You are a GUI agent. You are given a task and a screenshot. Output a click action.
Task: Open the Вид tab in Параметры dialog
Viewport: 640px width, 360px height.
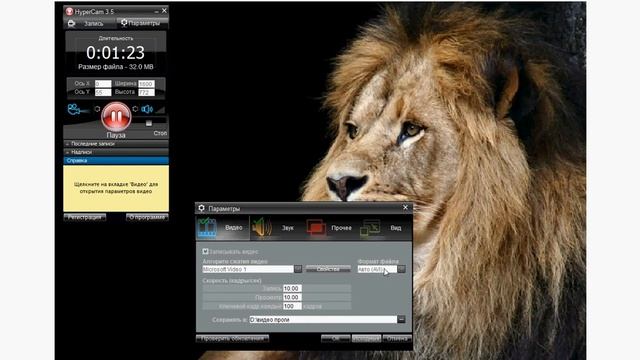tap(384, 228)
